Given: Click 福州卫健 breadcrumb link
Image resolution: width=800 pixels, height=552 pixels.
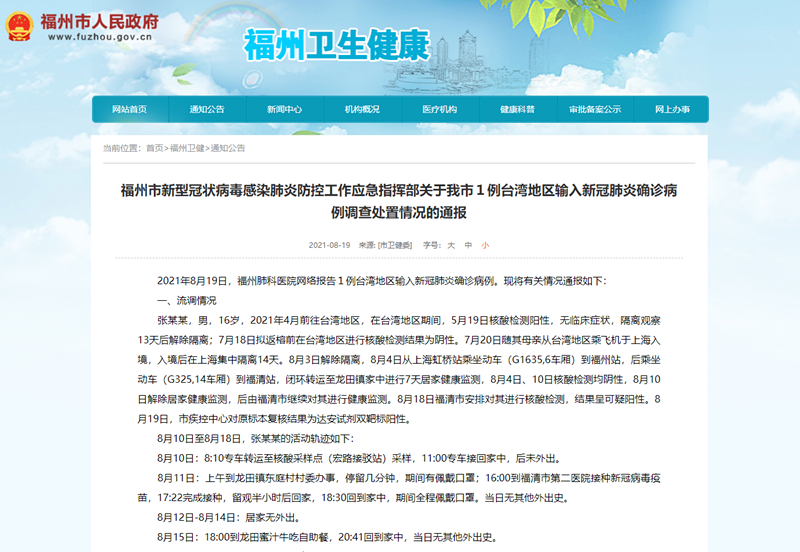Looking at the screenshot, I should pos(187,148).
